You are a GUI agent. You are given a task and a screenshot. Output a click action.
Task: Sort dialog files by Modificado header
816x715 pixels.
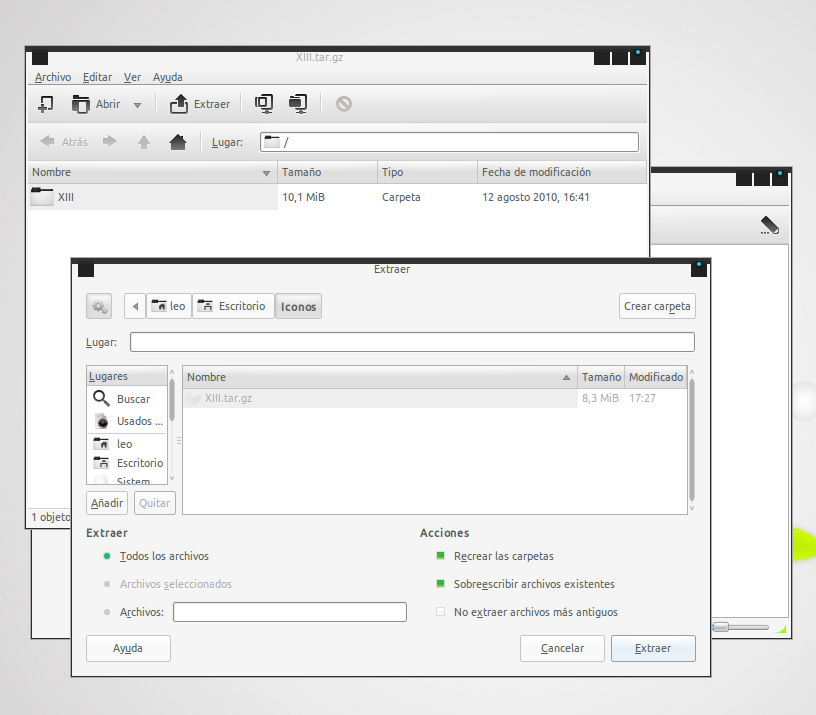[x=656, y=377]
